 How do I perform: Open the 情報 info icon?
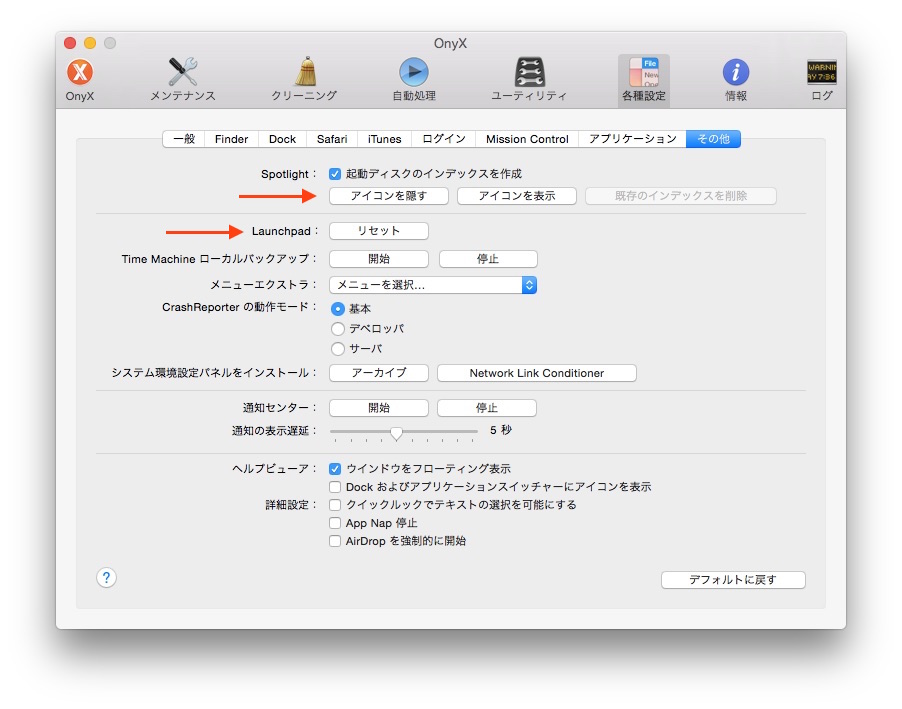coord(736,79)
